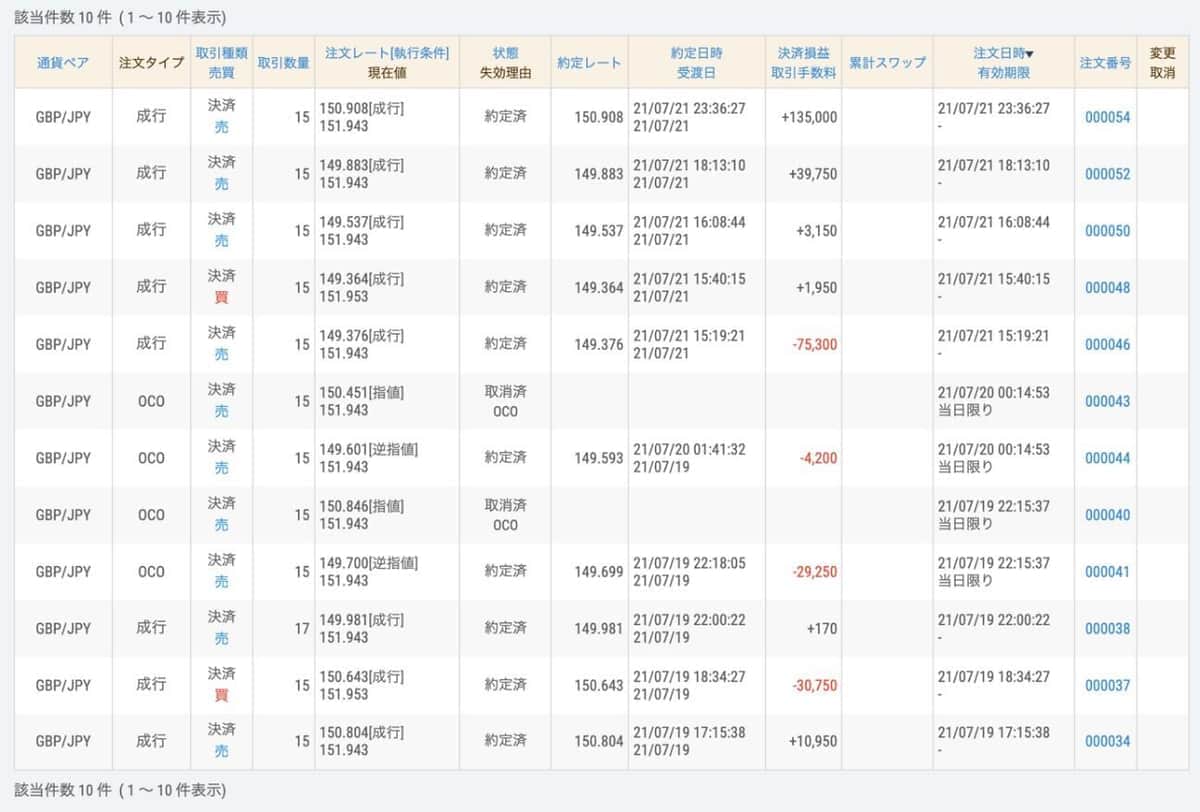Open order number 000052 link

point(1107,174)
